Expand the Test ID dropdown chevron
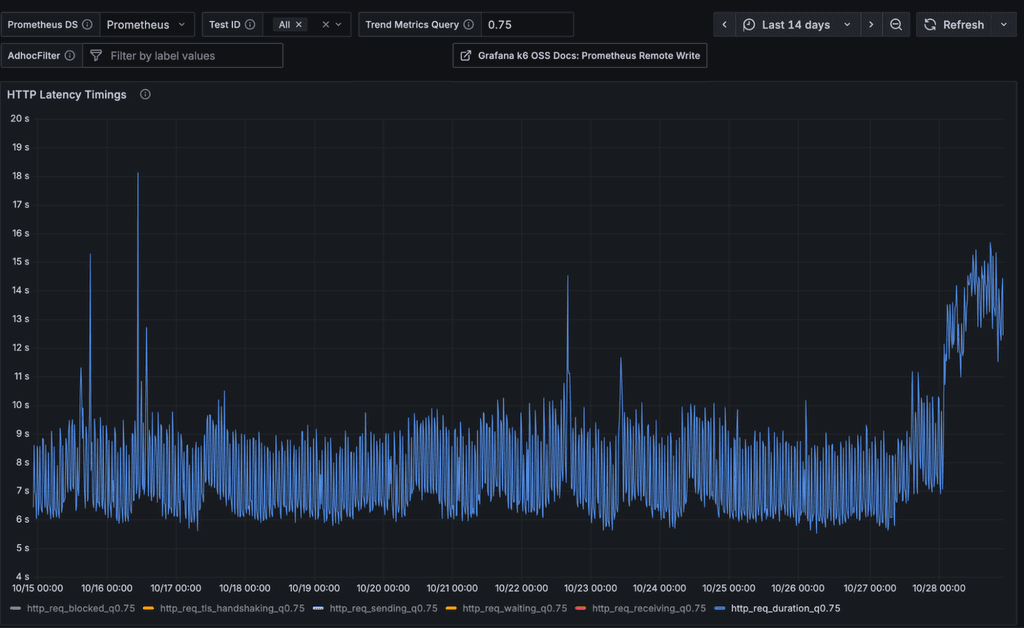This screenshot has height=628, width=1024. click(338, 24)
